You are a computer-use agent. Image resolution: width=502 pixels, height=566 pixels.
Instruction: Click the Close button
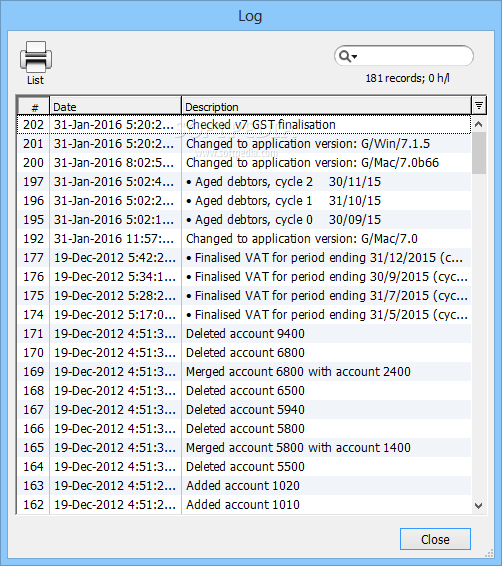click(x=435, y=539)
